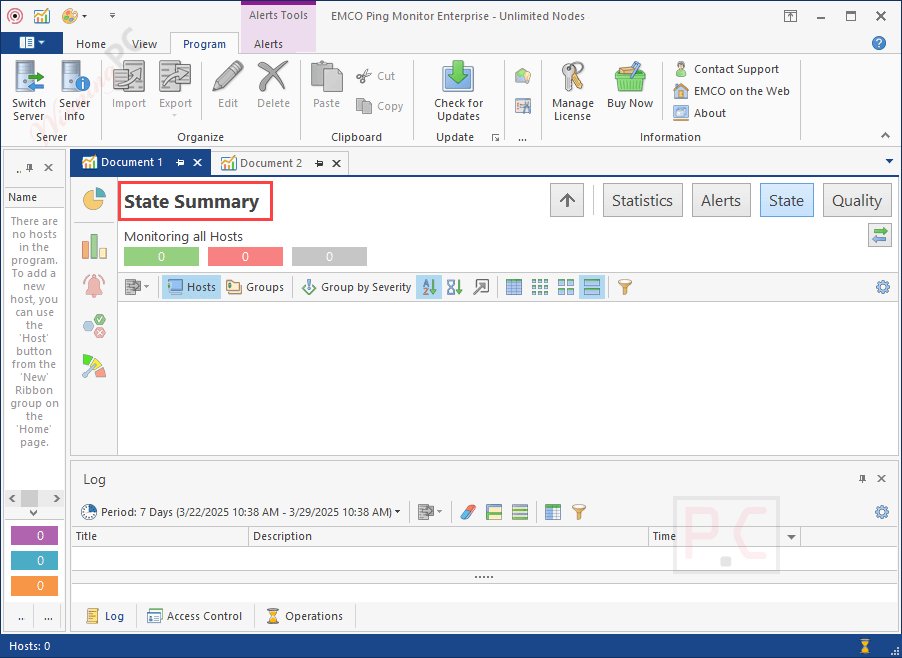The image size is (902, 658).
Task: Open Manage License keys icon
Action: [x=572, y=76]
